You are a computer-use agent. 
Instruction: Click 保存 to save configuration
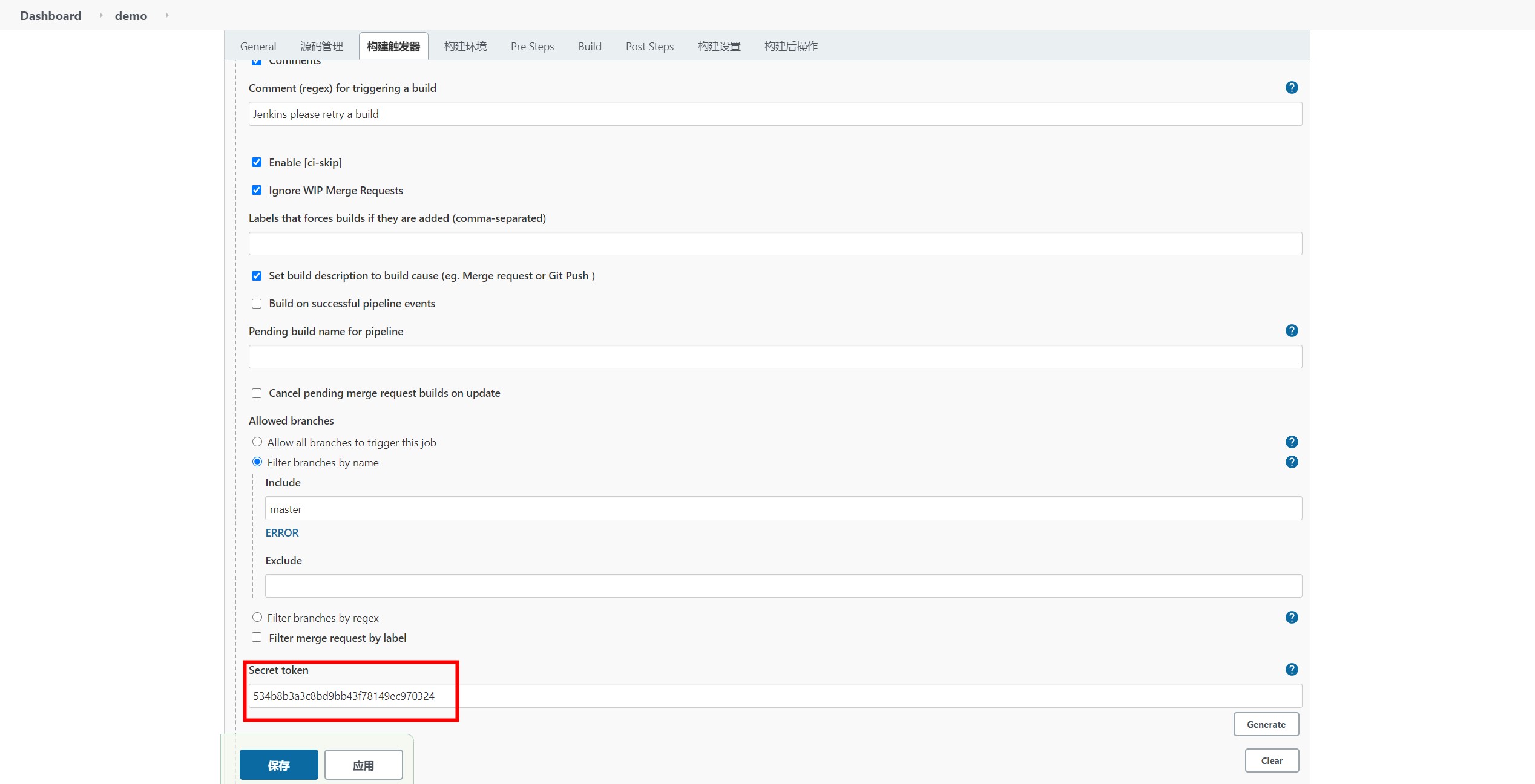279,763
